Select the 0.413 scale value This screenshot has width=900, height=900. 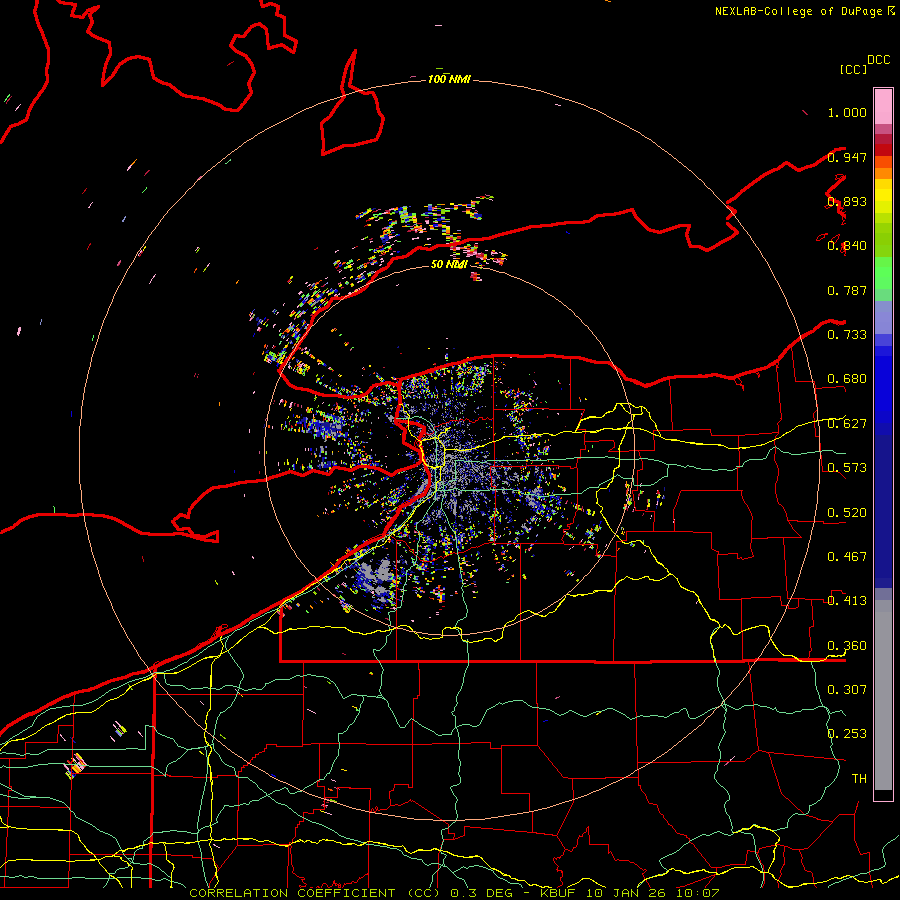pos(847,601)
